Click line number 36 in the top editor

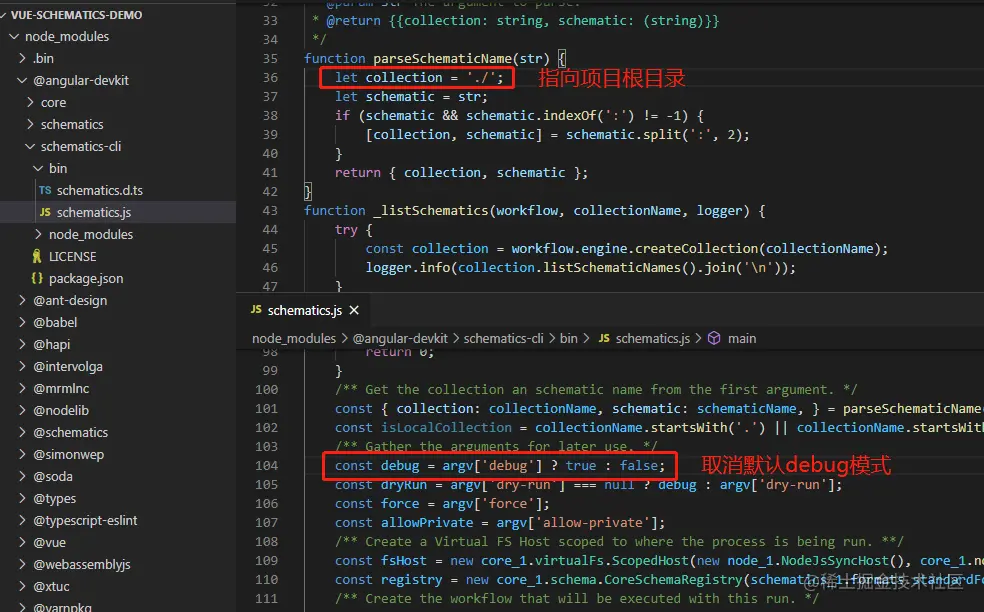click(x=270, y=78)
